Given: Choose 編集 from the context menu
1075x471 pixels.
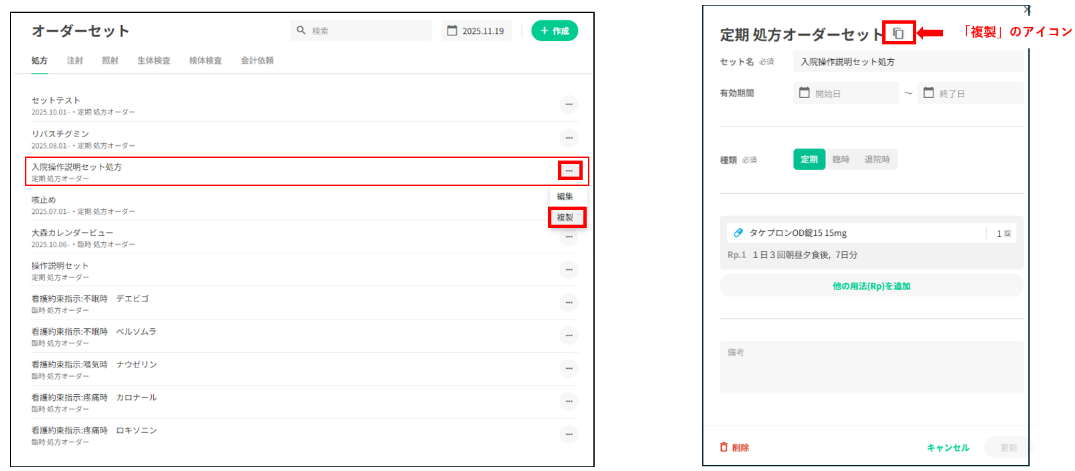Looking at the screenshot, I should (565, 196).
